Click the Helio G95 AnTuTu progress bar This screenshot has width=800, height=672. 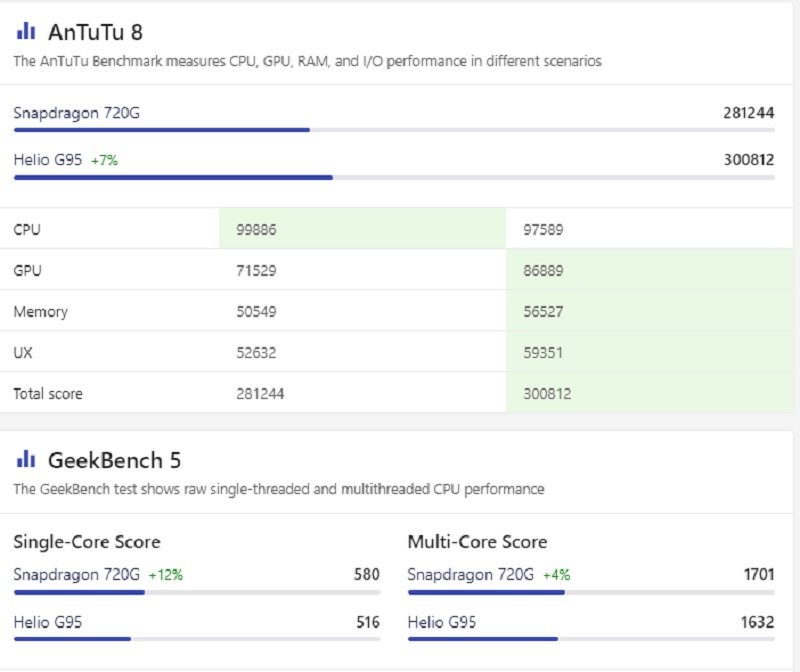[x=393, y=178]
